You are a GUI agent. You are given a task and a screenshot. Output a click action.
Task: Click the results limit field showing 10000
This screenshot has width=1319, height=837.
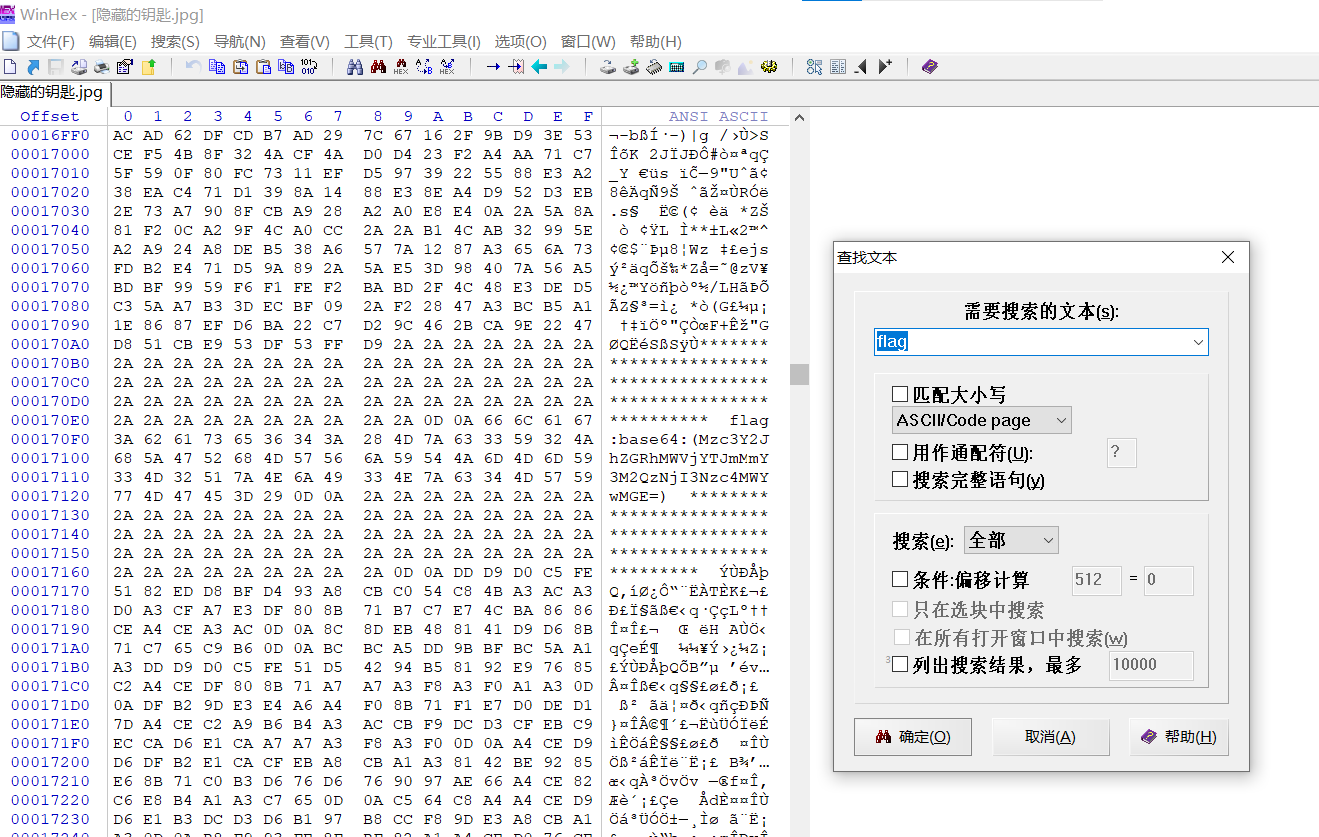[1151, 665]
